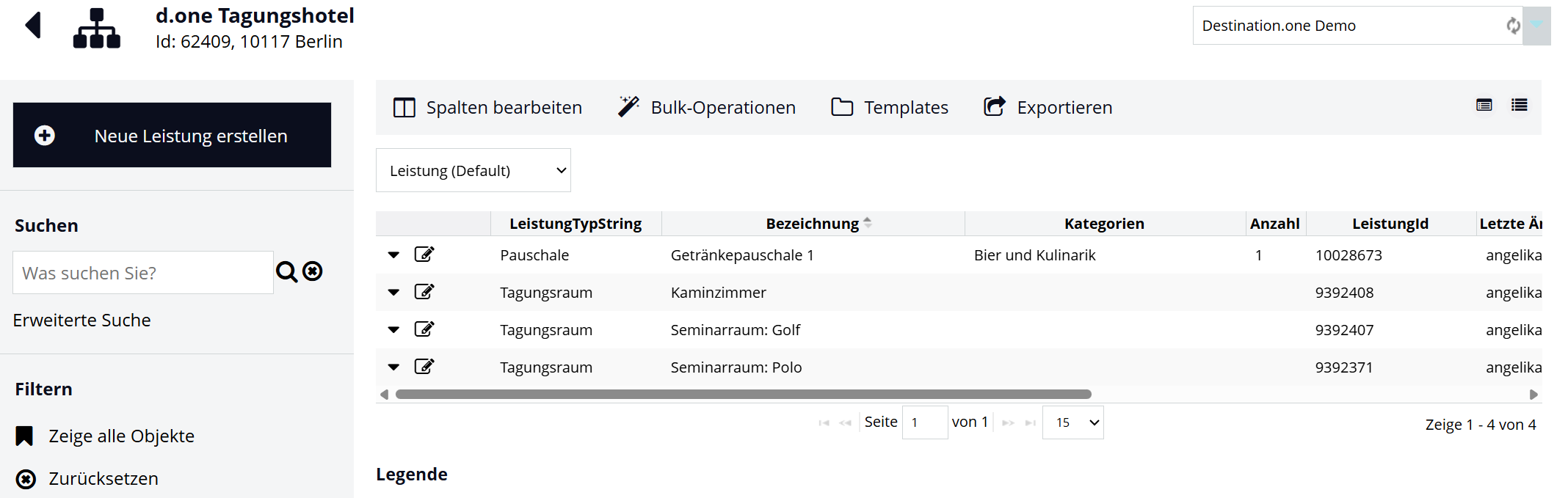The width and height of the screenshot is (1568, 498).
Task: Clear search with the circled X icon
Action: point(313,271)
